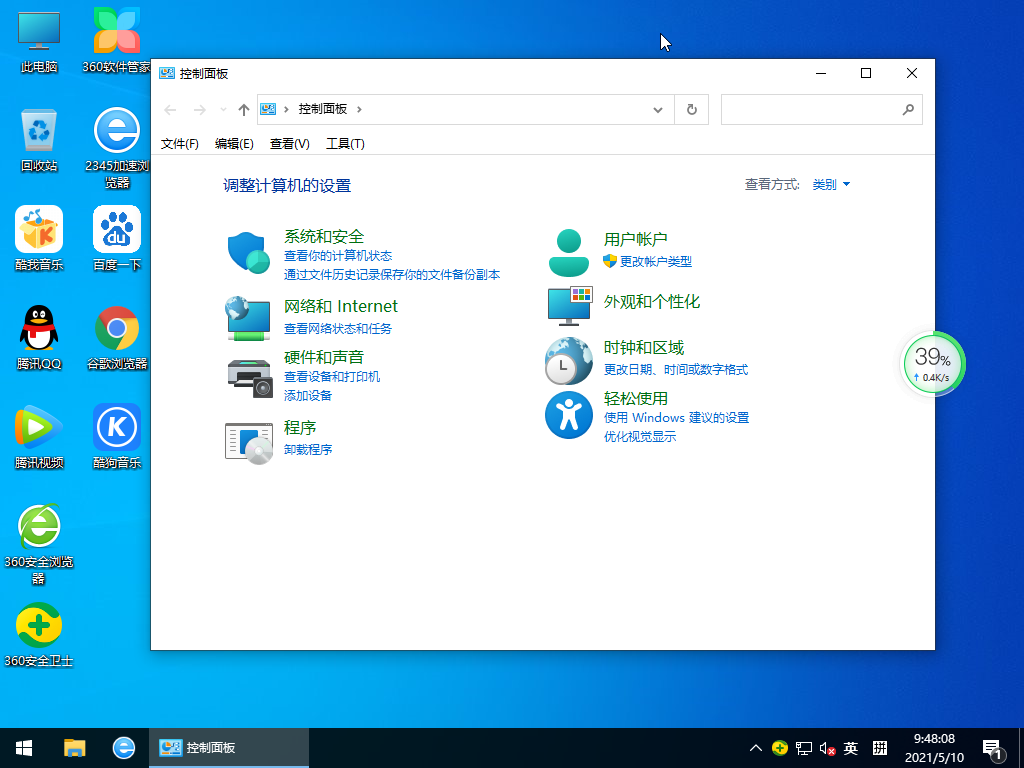Viewport: 1024px width, 768px height.
Task: Open the 文件(F) menu
Action: 180,144
